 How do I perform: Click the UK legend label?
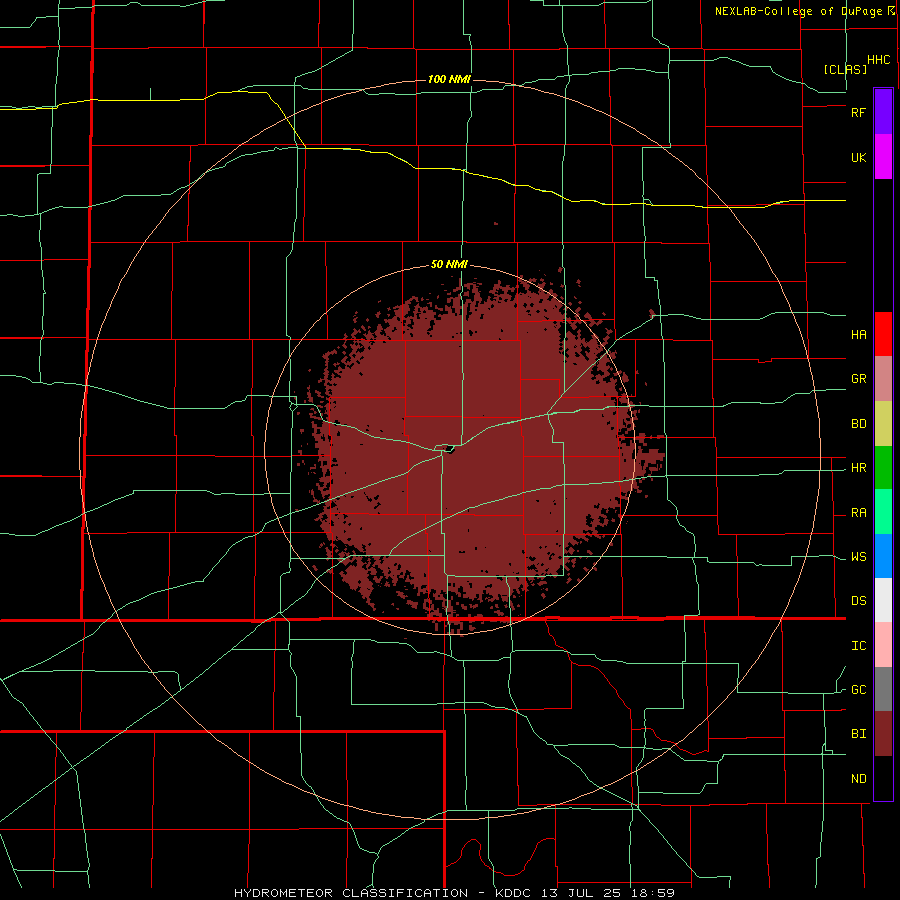858,157
